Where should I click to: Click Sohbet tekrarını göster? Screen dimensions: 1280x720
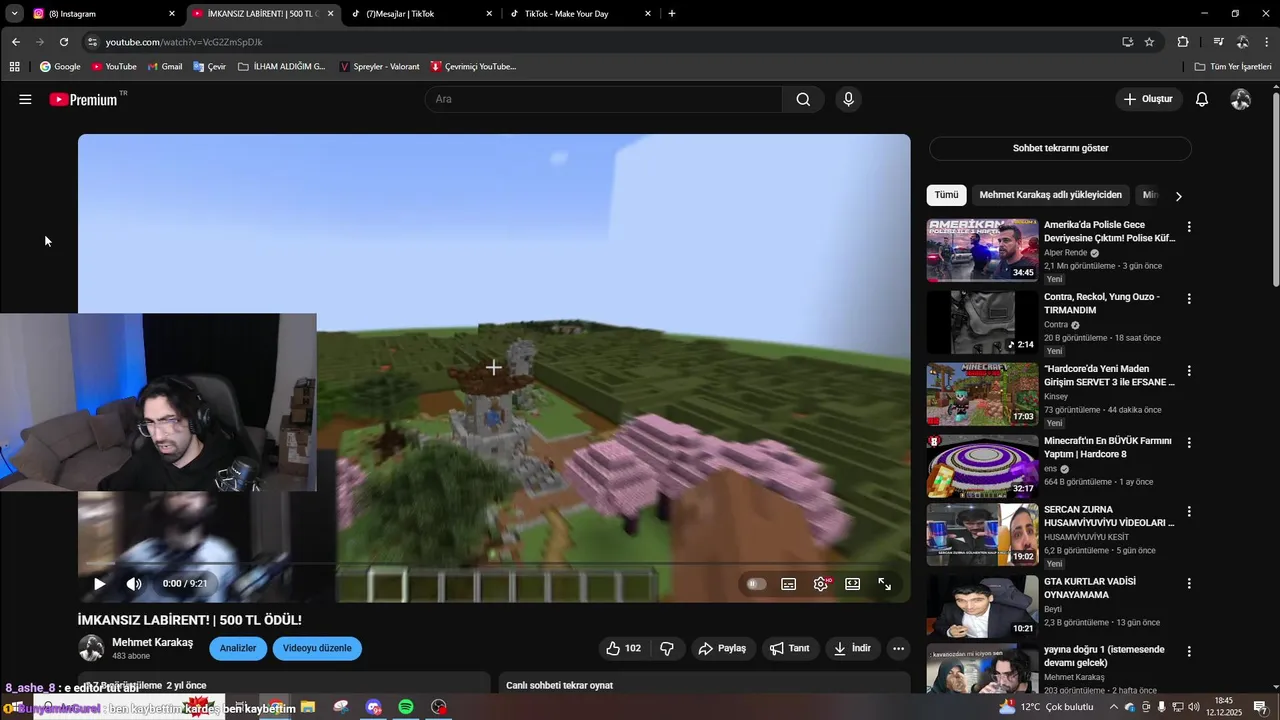tap(1060, 148)
